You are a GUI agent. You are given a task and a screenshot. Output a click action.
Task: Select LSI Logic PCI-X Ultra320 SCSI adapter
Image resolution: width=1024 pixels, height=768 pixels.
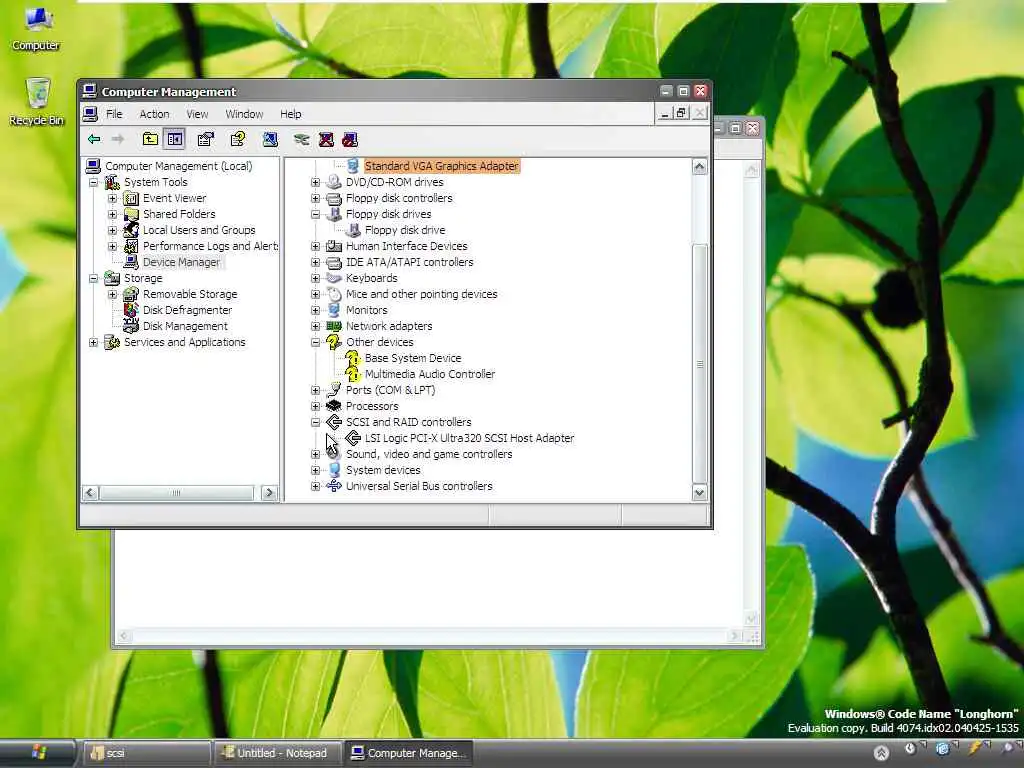click(470, 438)
